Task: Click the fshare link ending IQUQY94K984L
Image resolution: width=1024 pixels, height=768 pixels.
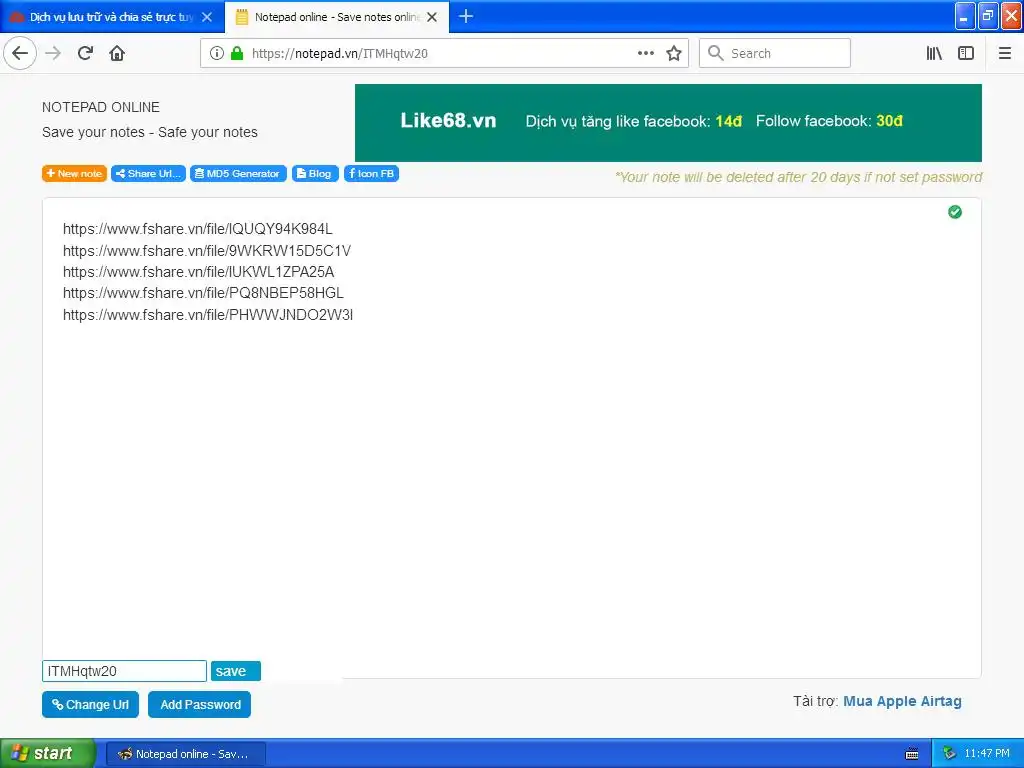Action: point(198,229)
